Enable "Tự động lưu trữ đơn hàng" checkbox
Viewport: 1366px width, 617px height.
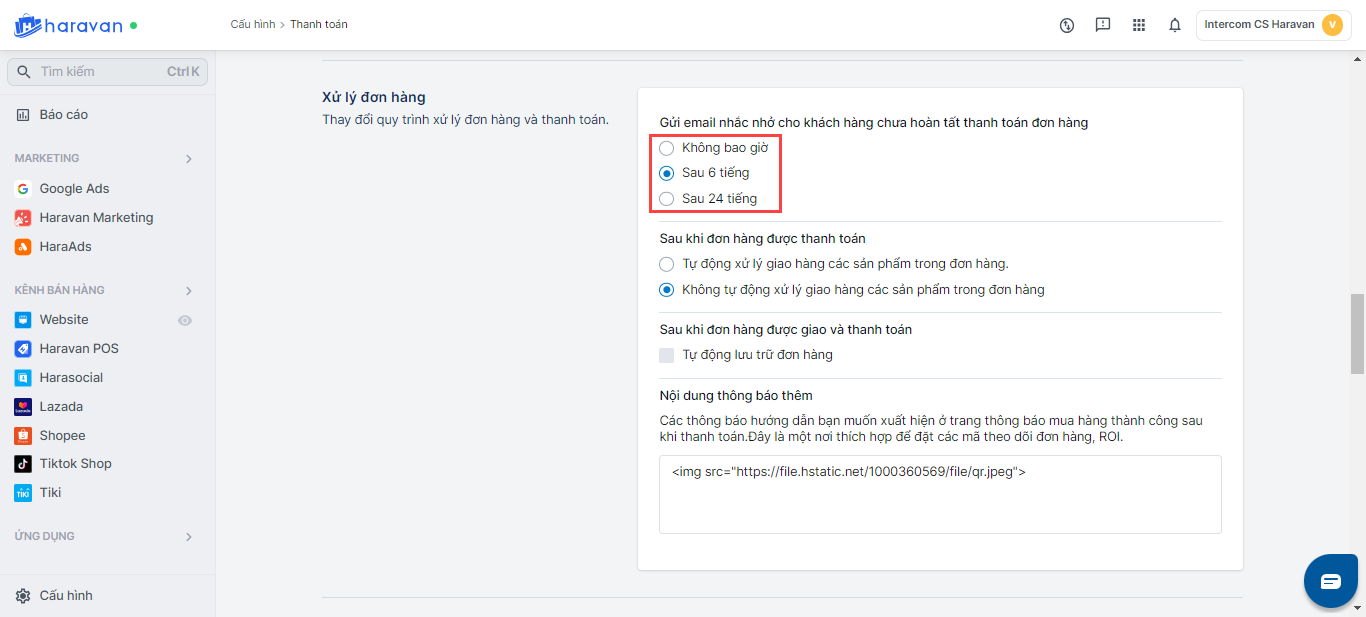click(667, 355)
